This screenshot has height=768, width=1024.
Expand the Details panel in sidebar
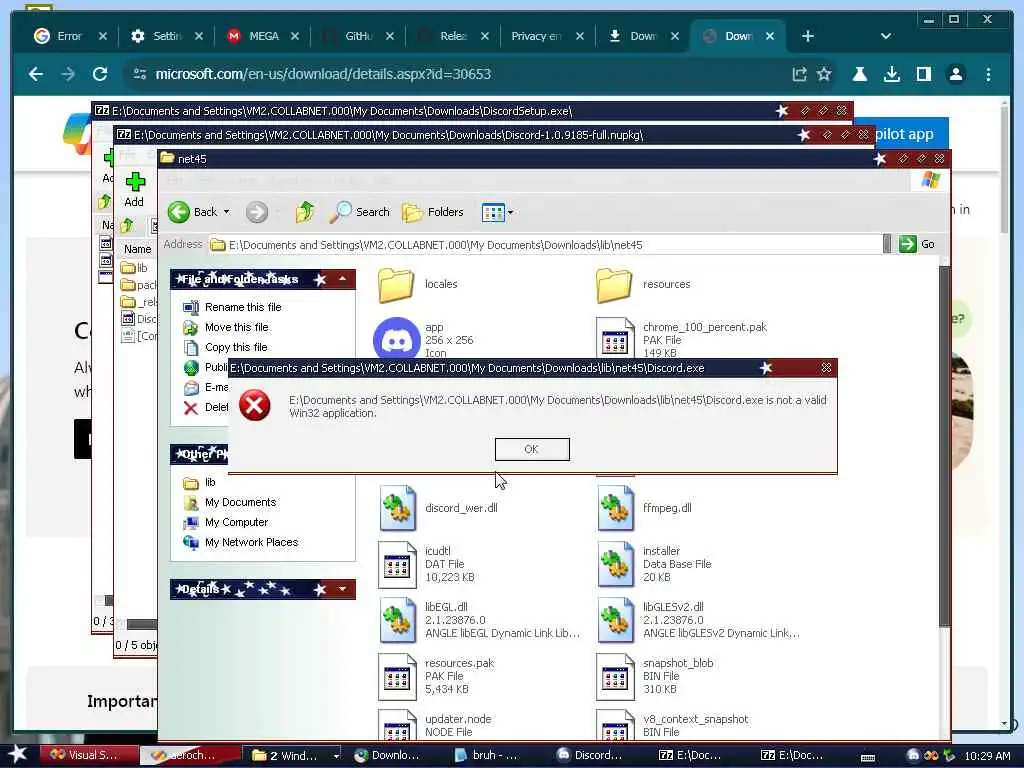point(342,589)
